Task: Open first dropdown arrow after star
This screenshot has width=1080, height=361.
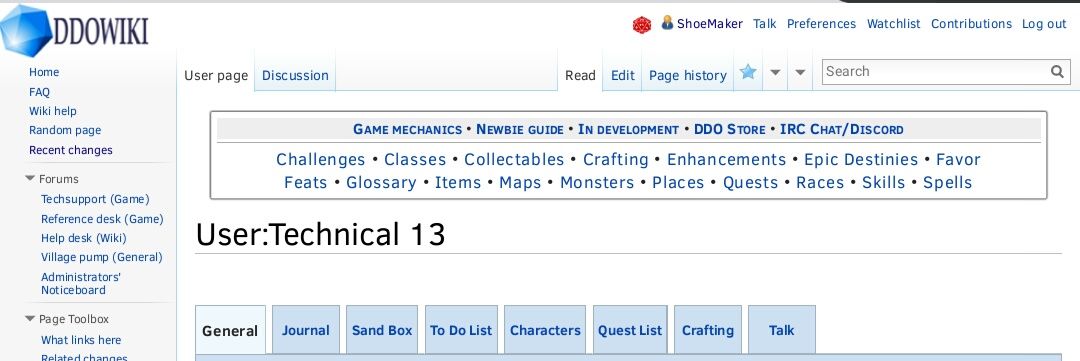Action: [775, 72]
